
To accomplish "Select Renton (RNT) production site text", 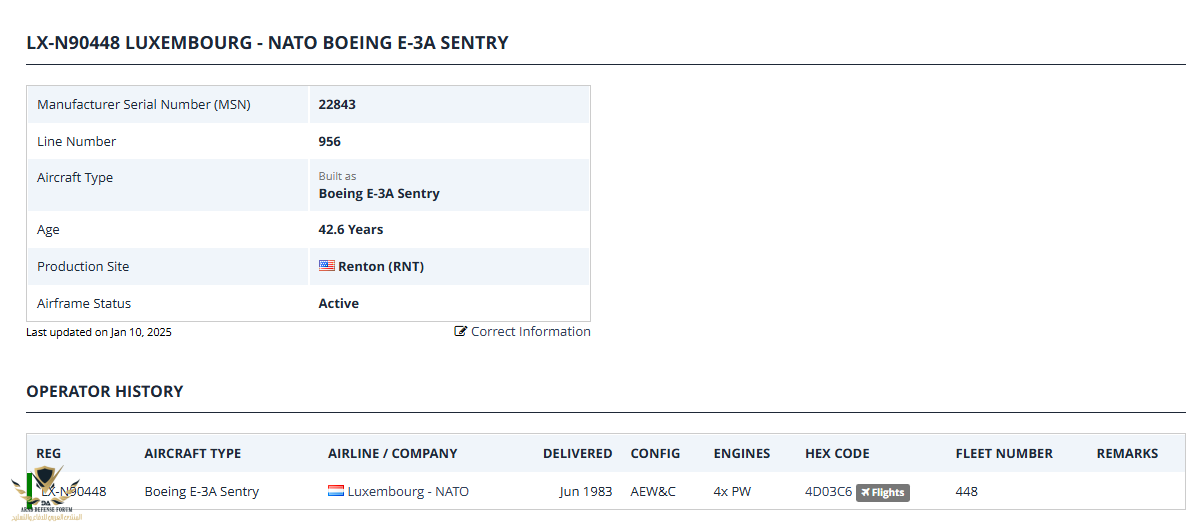I will (381, 267).
